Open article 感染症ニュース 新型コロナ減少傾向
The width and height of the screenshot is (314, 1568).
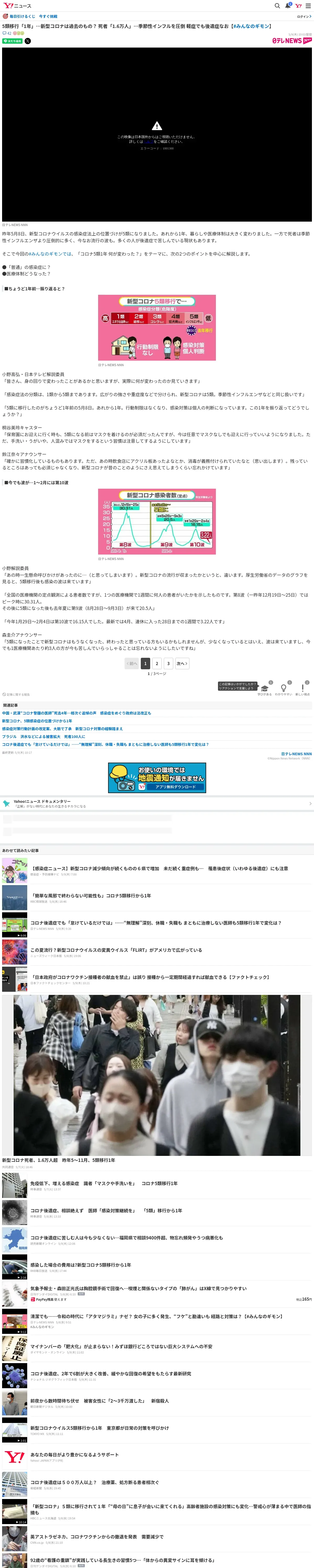(159, 869)
